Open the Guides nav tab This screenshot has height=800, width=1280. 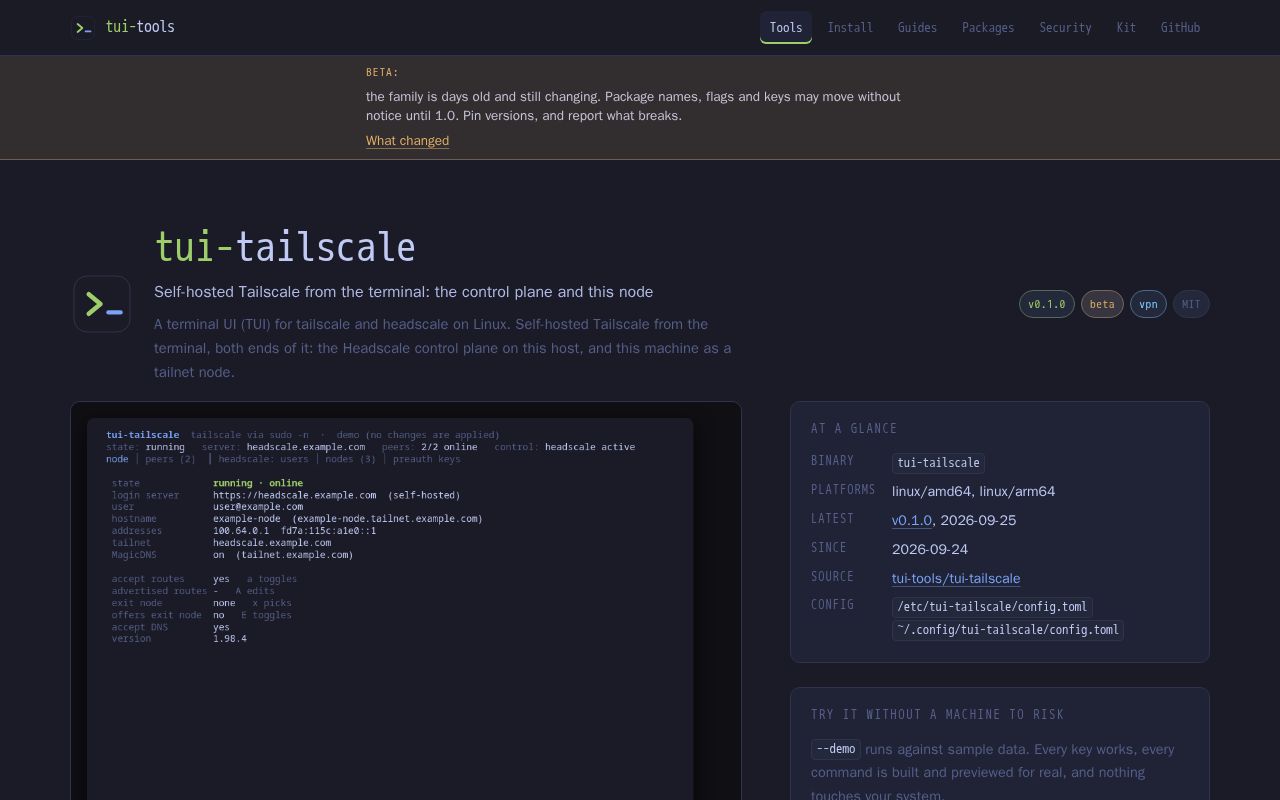point(917,28)
